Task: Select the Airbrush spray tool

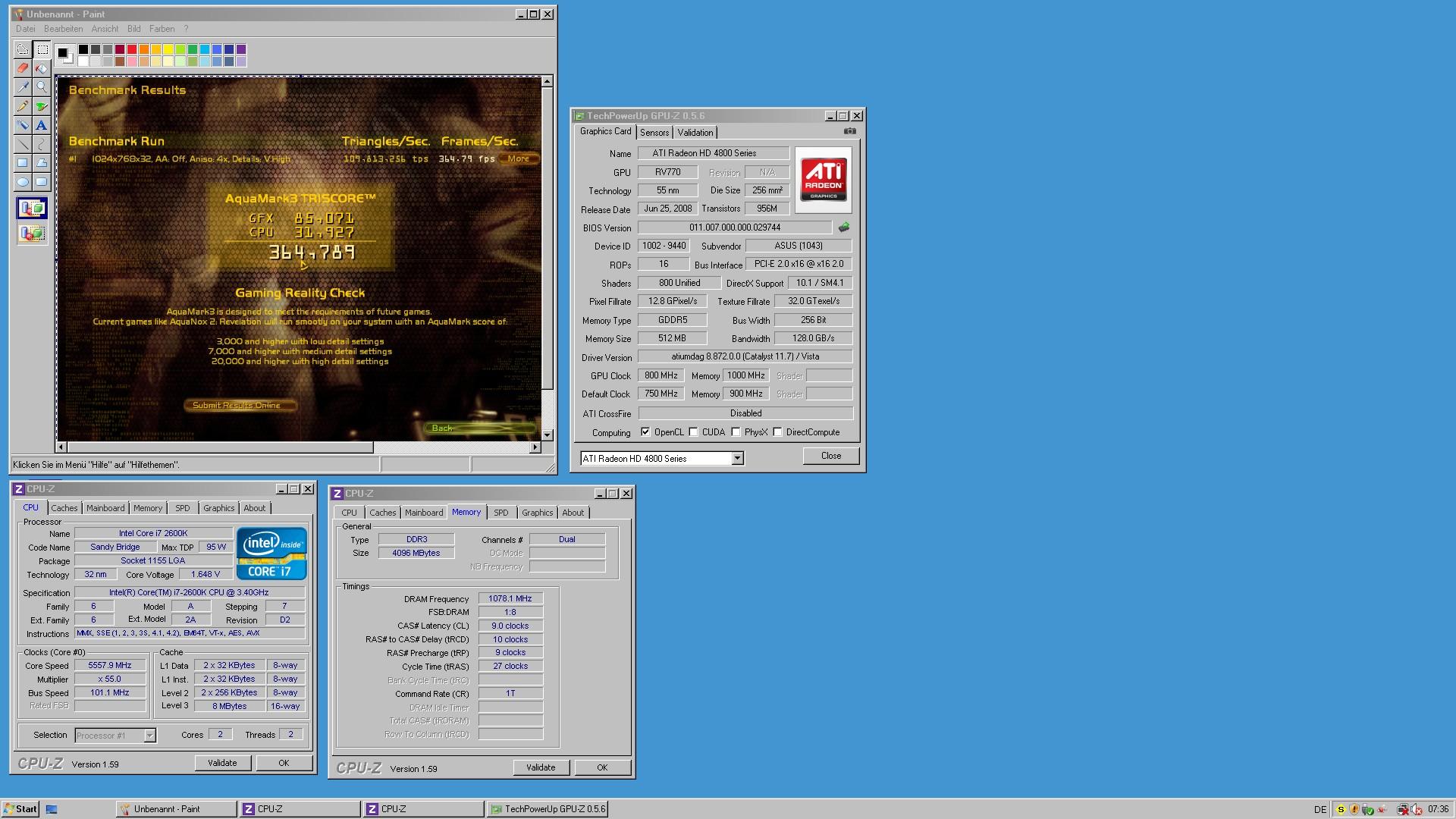Action: point(23,125)
